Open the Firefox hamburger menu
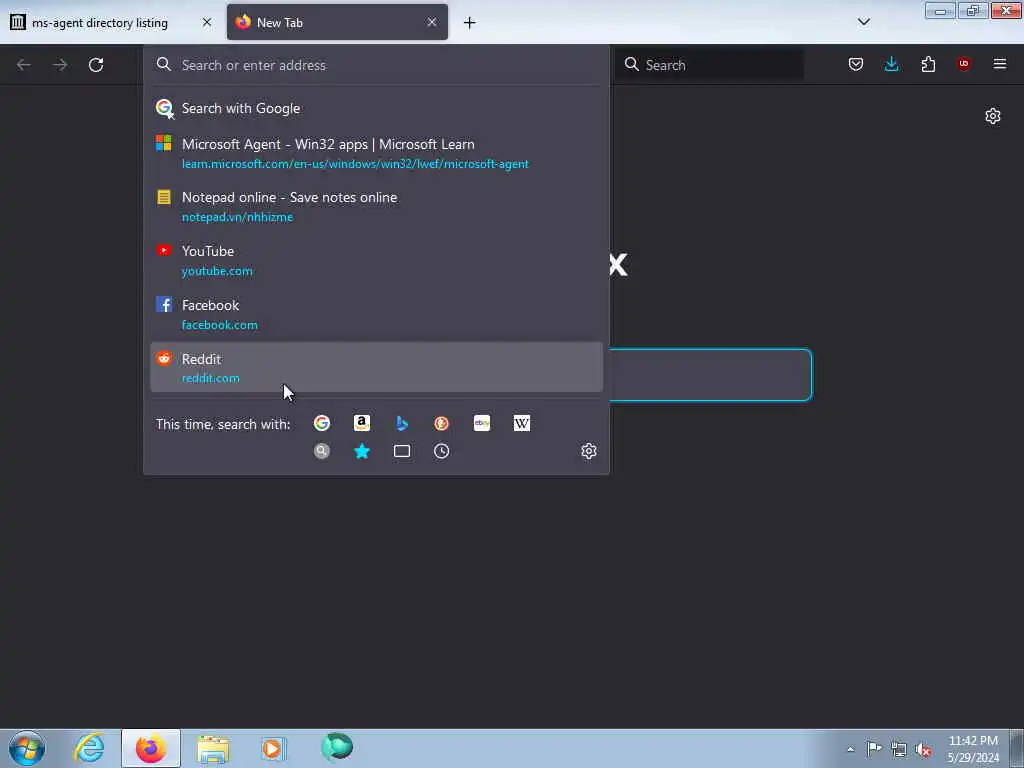 1000,64
